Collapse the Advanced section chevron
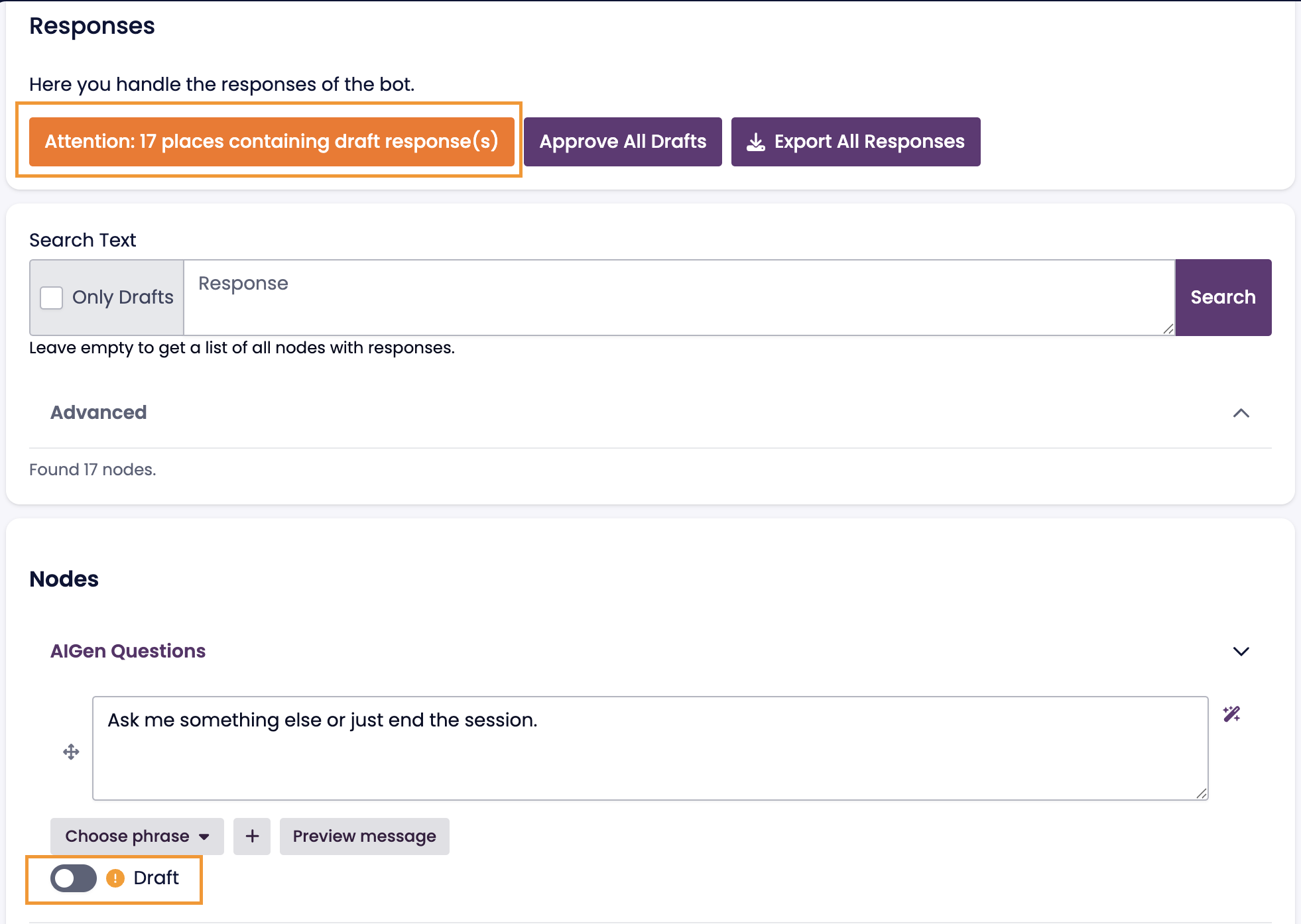This screenshot has height=924, width=1301. tap(1241, 413)
